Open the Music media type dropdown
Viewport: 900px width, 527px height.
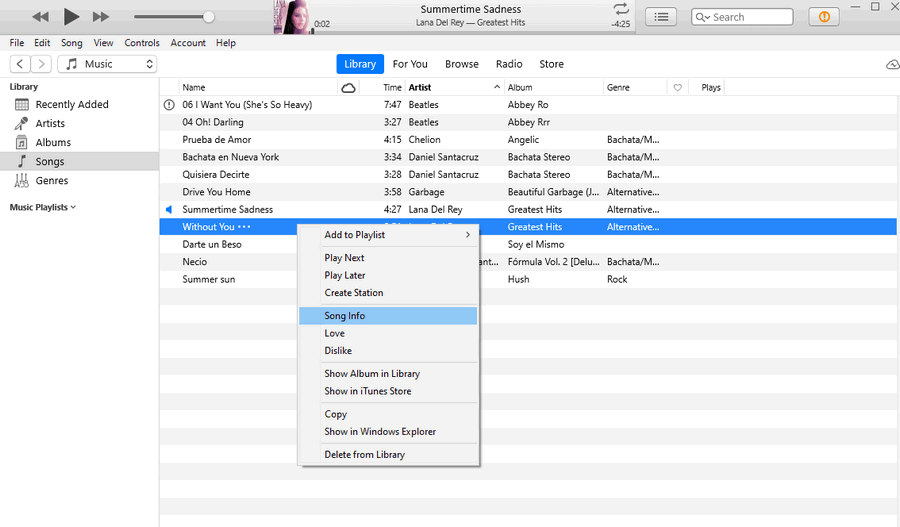[x=107, y=64]
